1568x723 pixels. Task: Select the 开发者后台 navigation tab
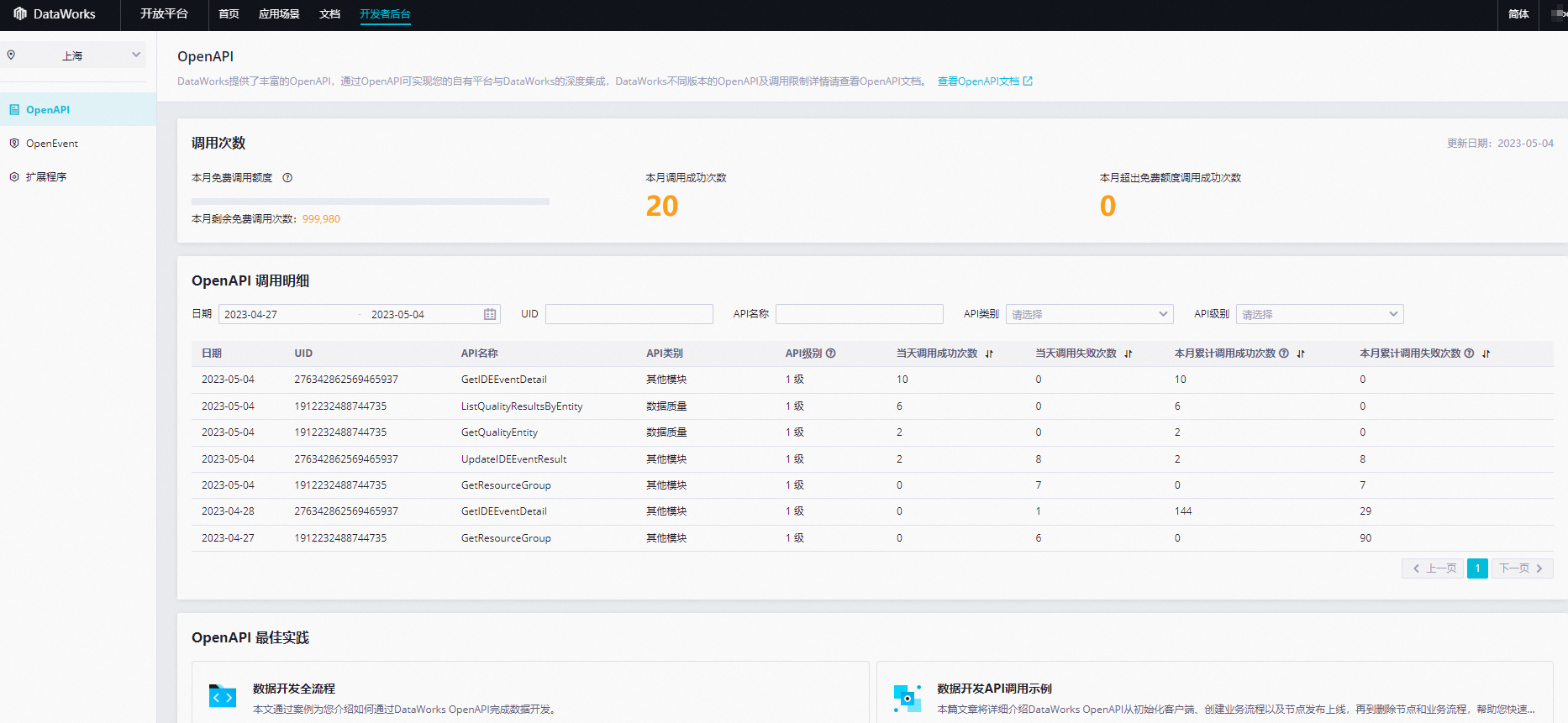pyautogui.click(x=385, y=13)
